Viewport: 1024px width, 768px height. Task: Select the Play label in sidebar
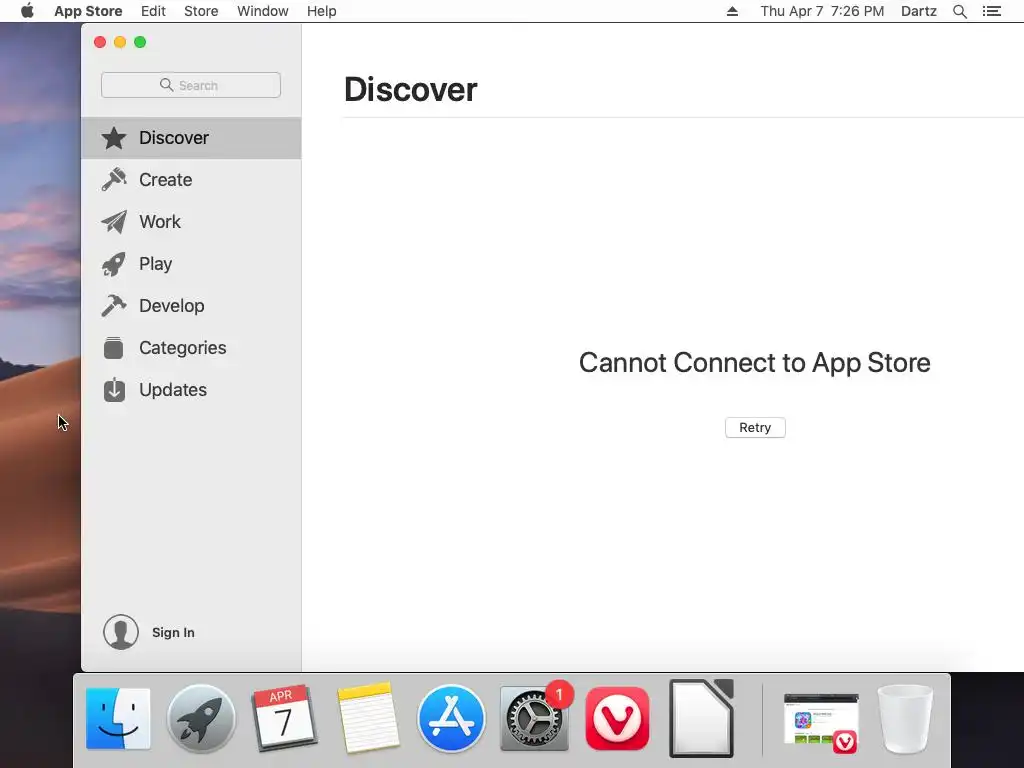click(x=155, y=264)
